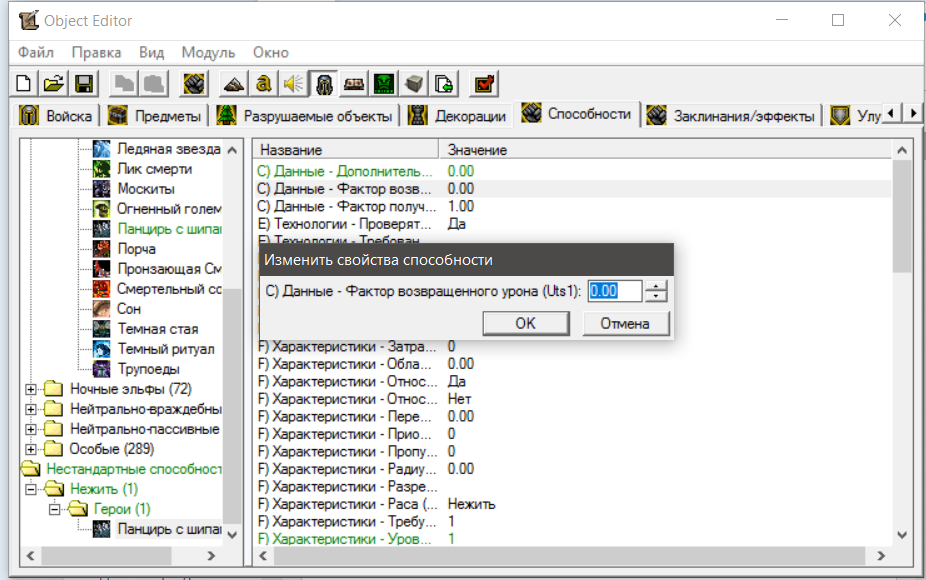926x580 pixels.
Task: Open the Файл menu
Action: tap(35, 53)
